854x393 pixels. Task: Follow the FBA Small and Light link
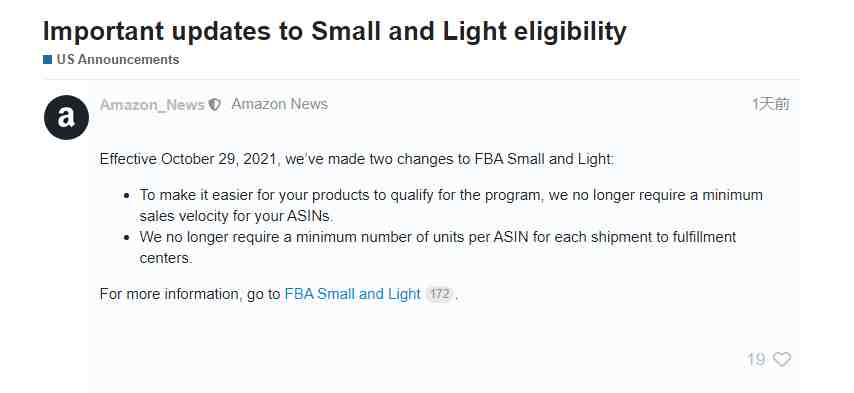[352, 294]
